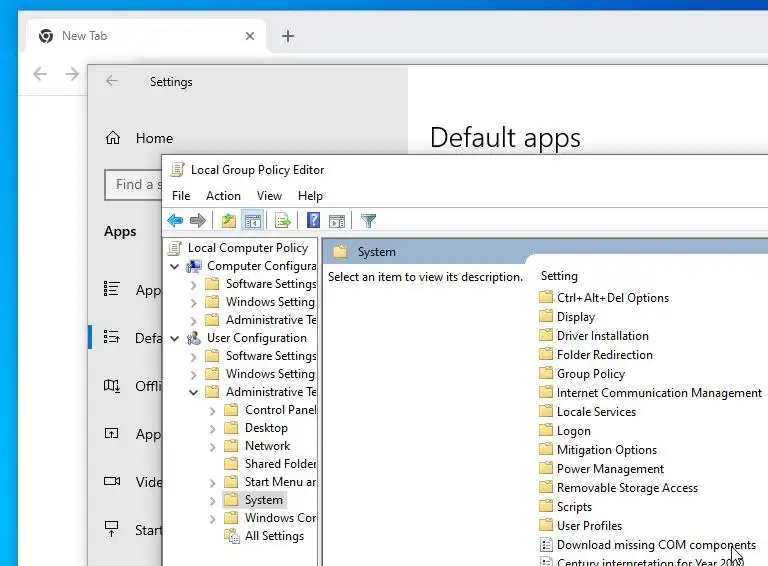The width and height of the screenshot is (768, 566).
Task: Select Control Panel folder in tree
Action: [270, 410]
